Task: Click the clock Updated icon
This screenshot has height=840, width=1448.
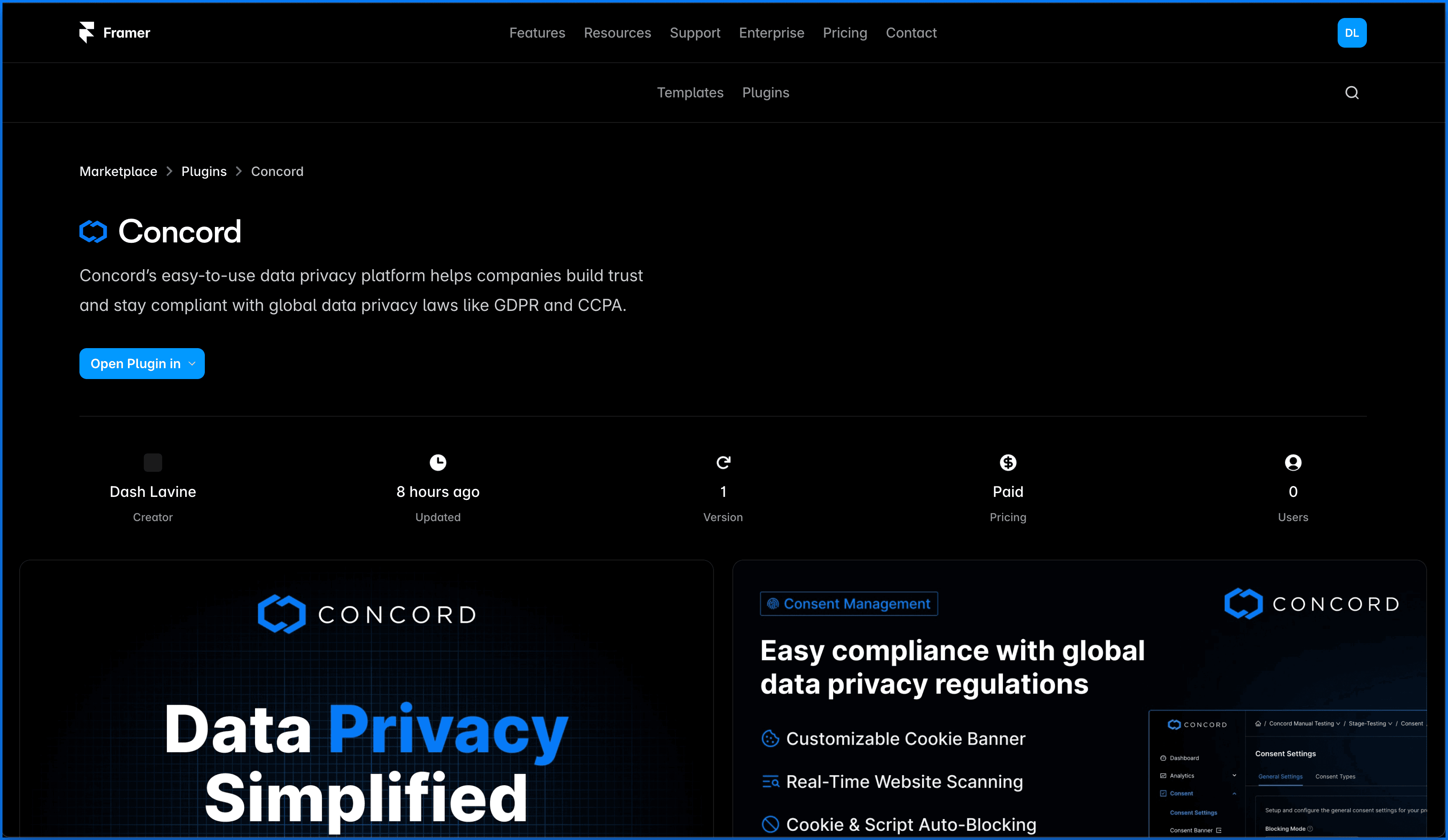Action: (x=438, y=463)
